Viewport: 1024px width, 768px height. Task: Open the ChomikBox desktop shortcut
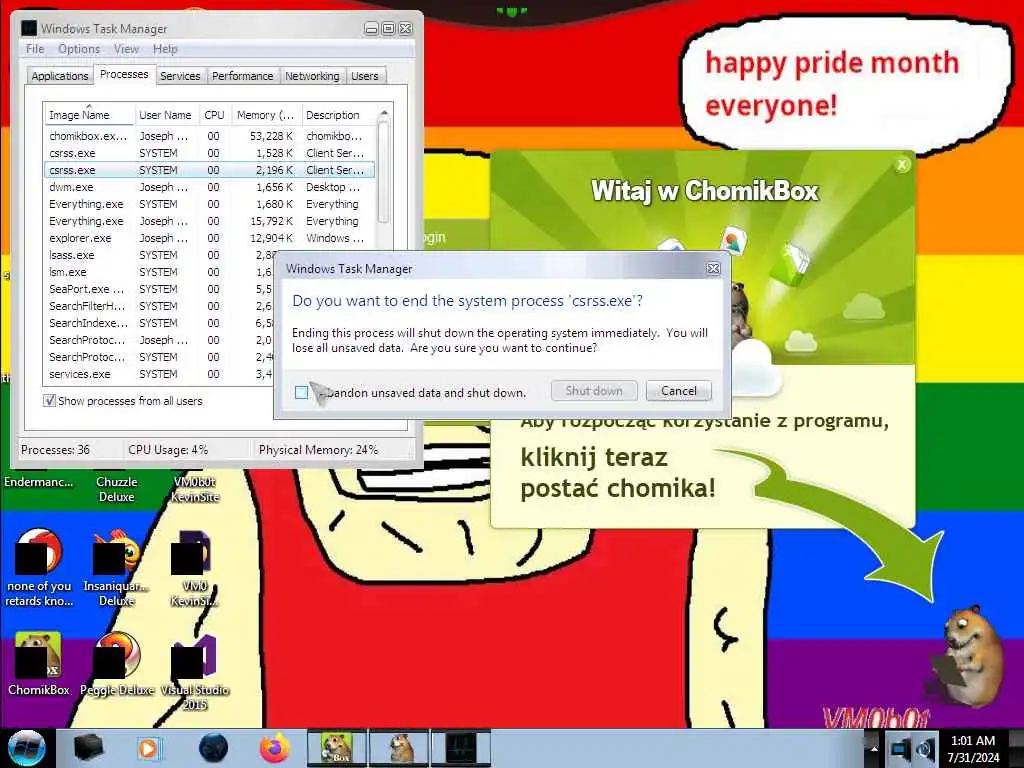pyautogui.click(x=39, y=663)
